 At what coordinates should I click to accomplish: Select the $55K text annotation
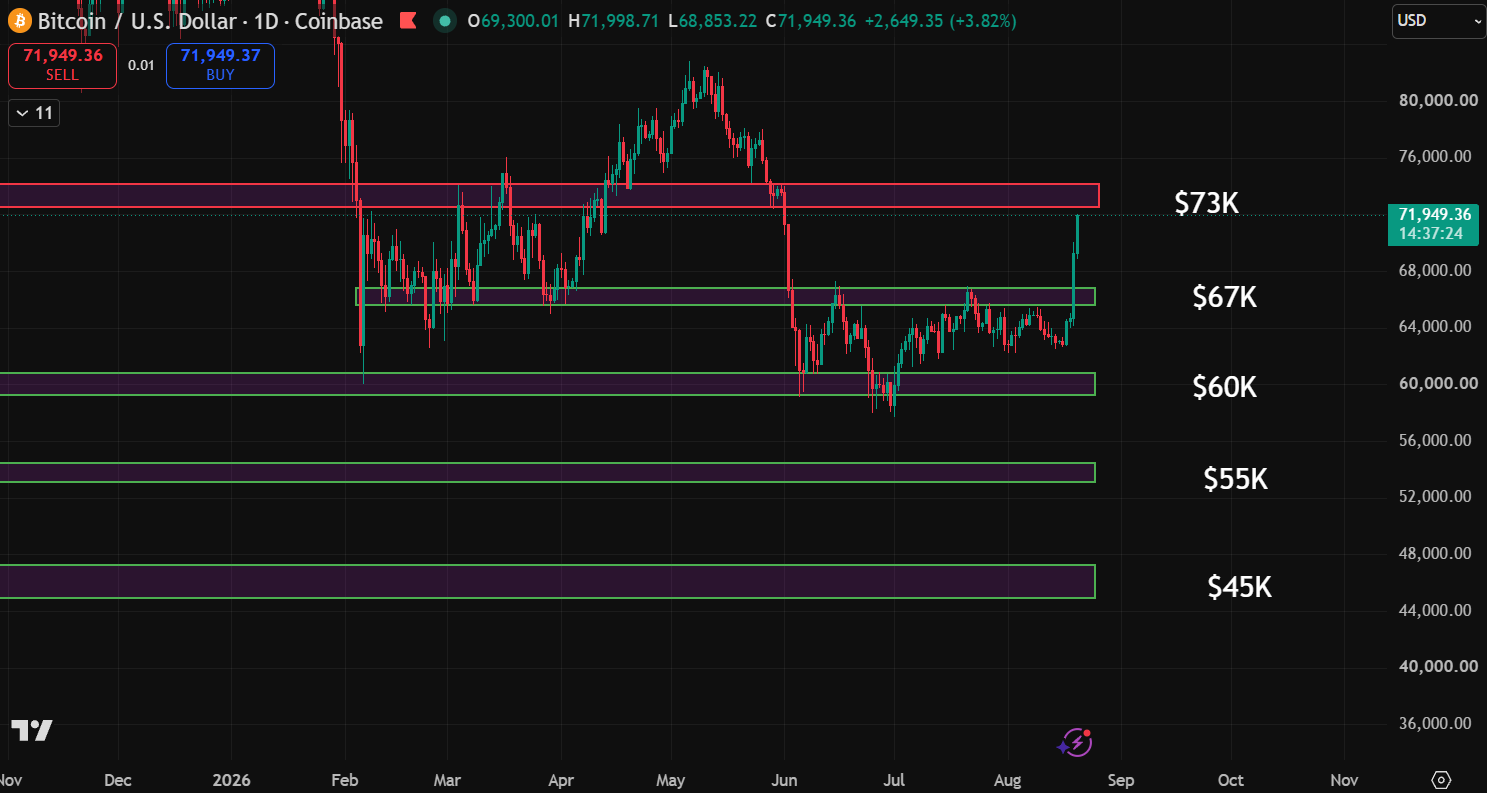[x=1236, y=480]
